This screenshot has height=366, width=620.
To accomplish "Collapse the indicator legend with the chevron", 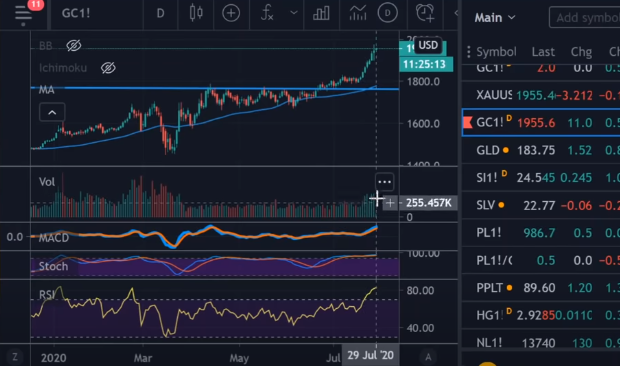I will [52, 113].
